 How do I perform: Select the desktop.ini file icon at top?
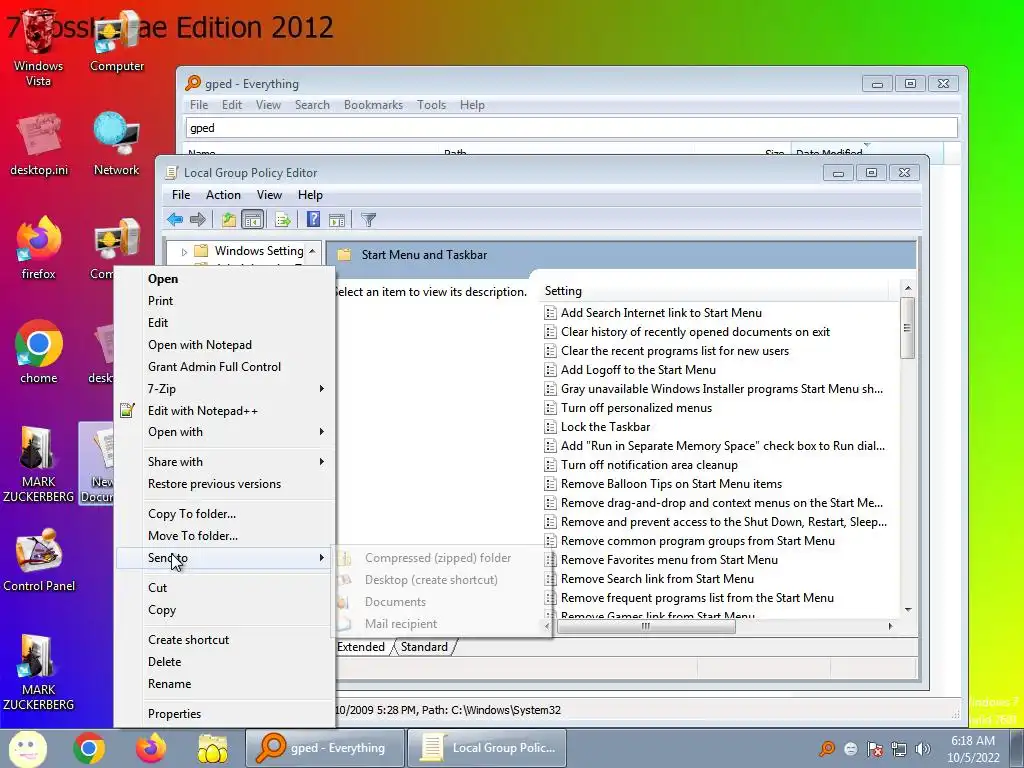(x=39, y=144)
